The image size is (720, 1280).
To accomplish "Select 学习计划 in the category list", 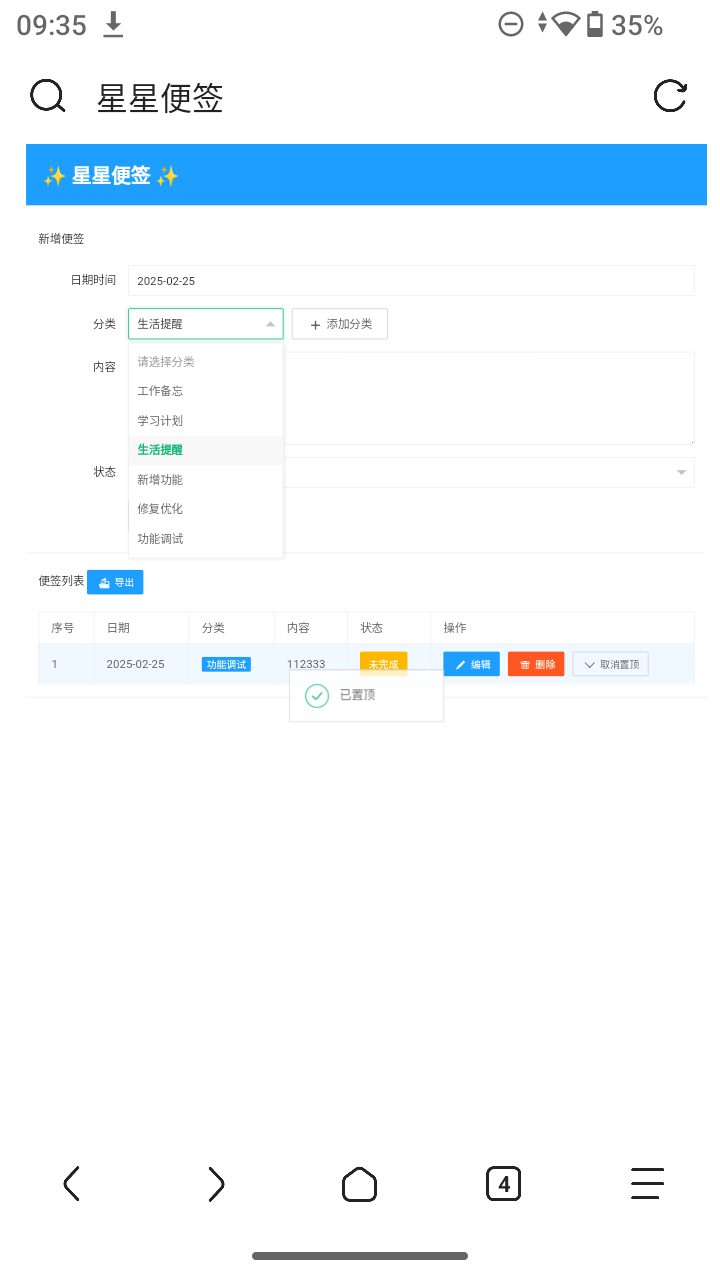I will (x=161, y=421).
